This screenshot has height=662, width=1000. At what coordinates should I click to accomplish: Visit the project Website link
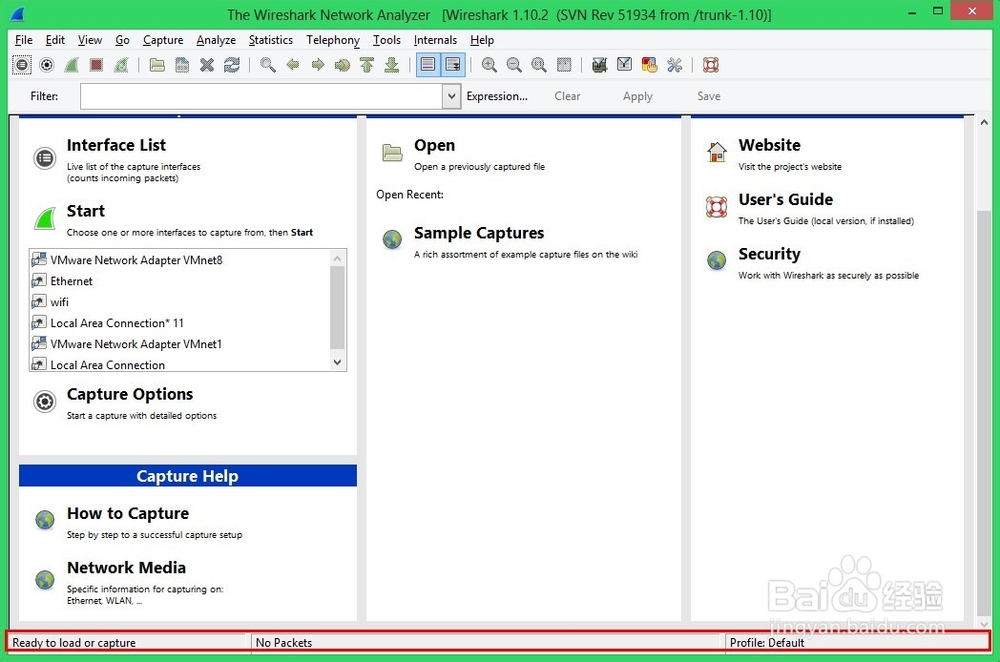pyautogui.click(x=769, y=145)
